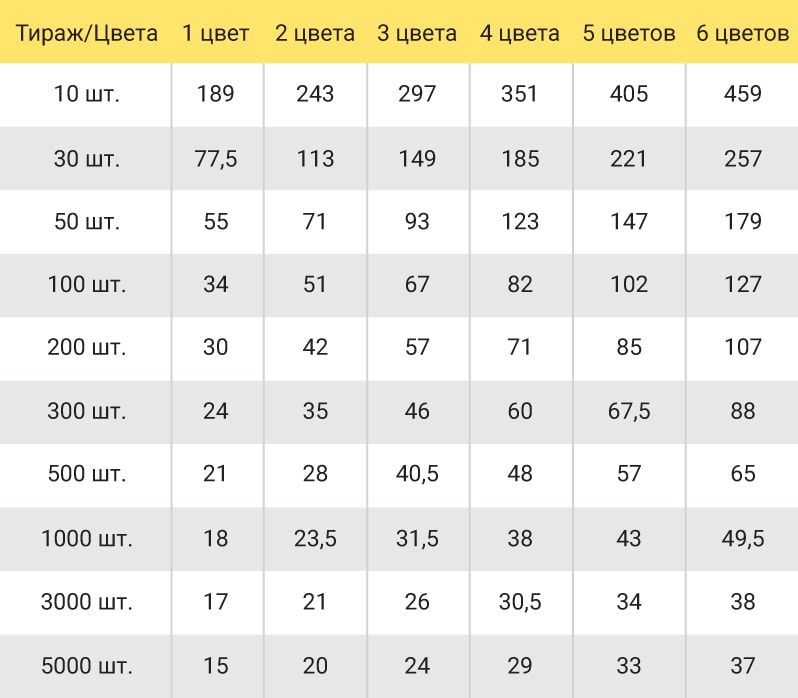Select the "100 шт." row label
The width and height of the screenshot is (798, 698).
(x=87, y=284)
